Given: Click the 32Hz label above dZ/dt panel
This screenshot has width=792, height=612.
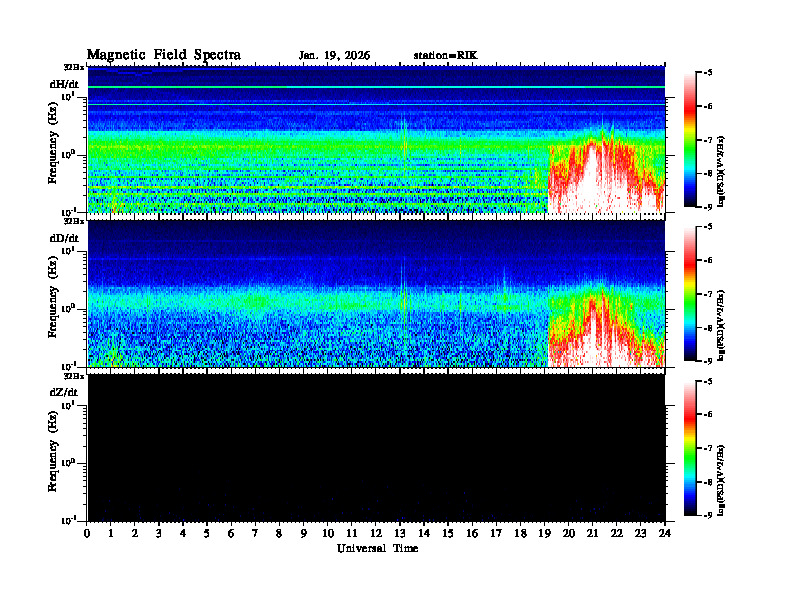Looking at the screenshot, I should pos(73,376).
